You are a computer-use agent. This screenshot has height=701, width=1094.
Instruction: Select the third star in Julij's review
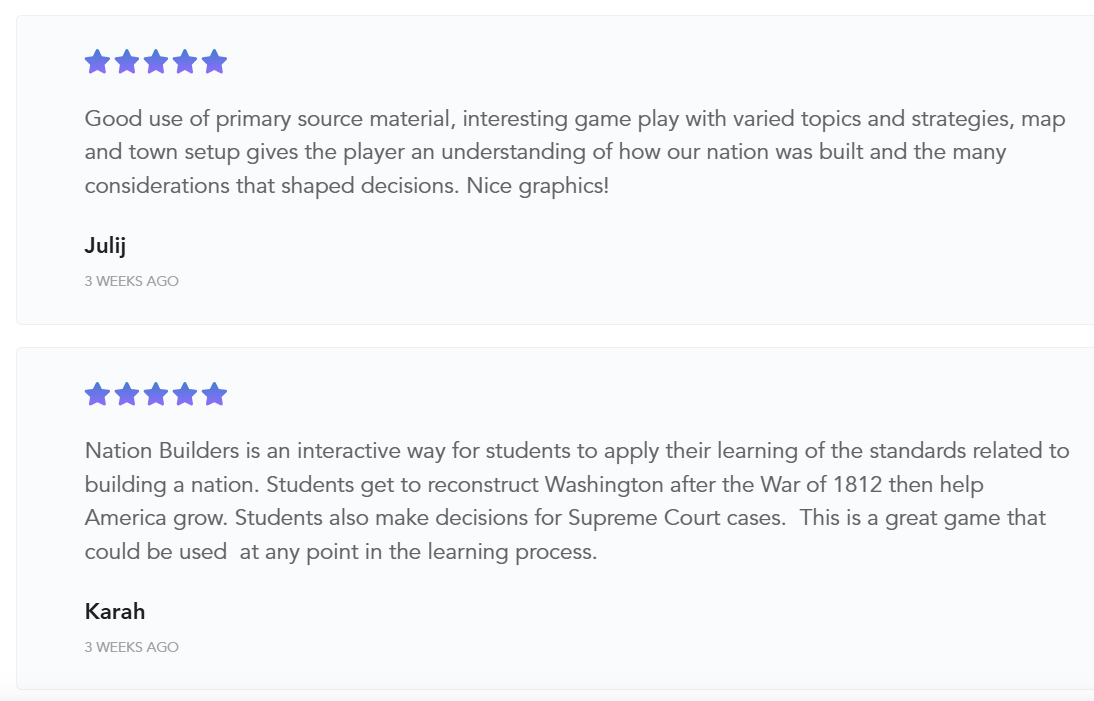click(156, 63)
